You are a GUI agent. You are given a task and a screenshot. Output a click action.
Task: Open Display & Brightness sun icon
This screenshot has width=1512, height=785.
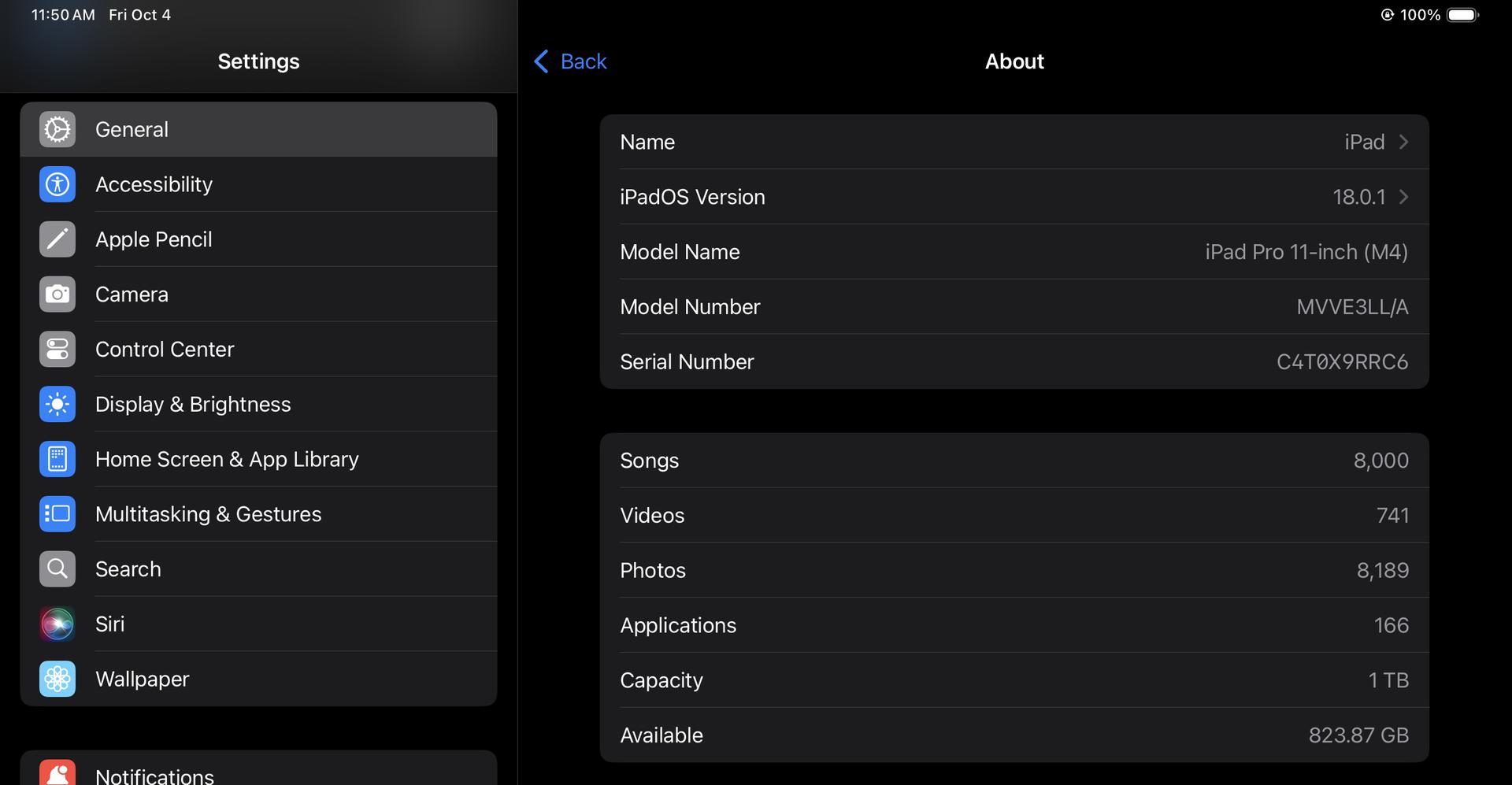point(57,404)
